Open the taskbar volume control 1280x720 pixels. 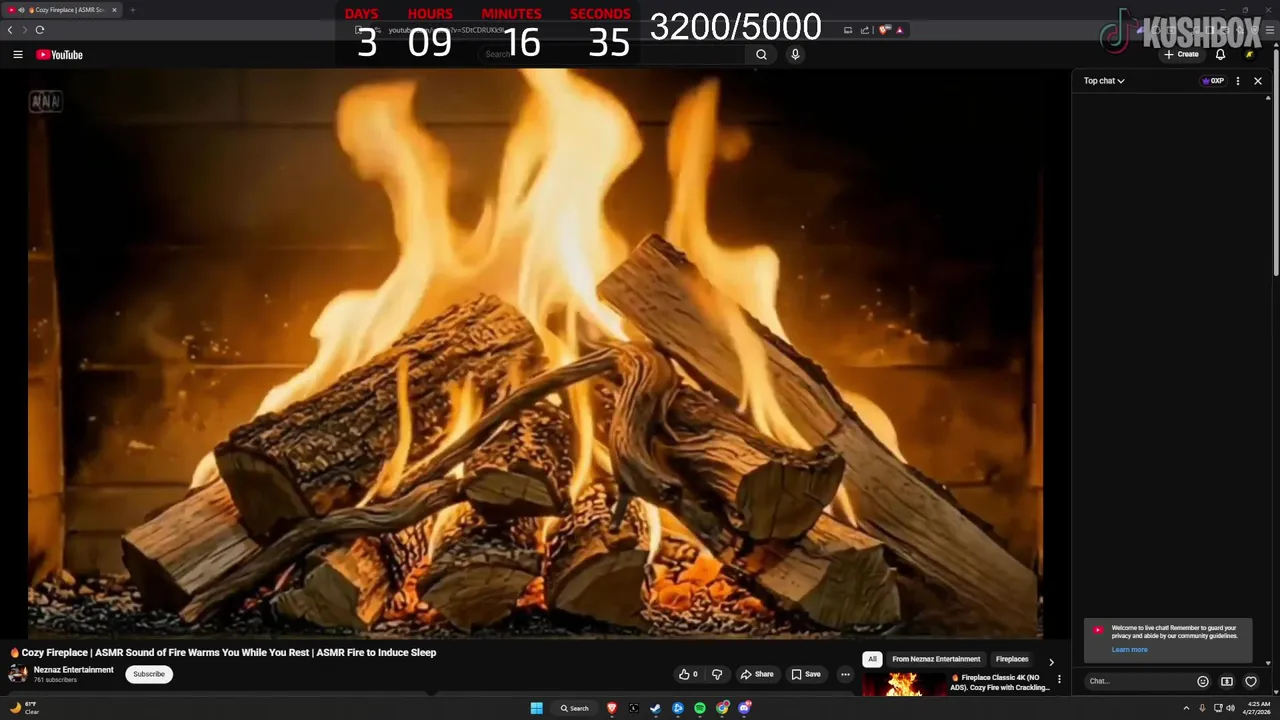click(1230, 708)
